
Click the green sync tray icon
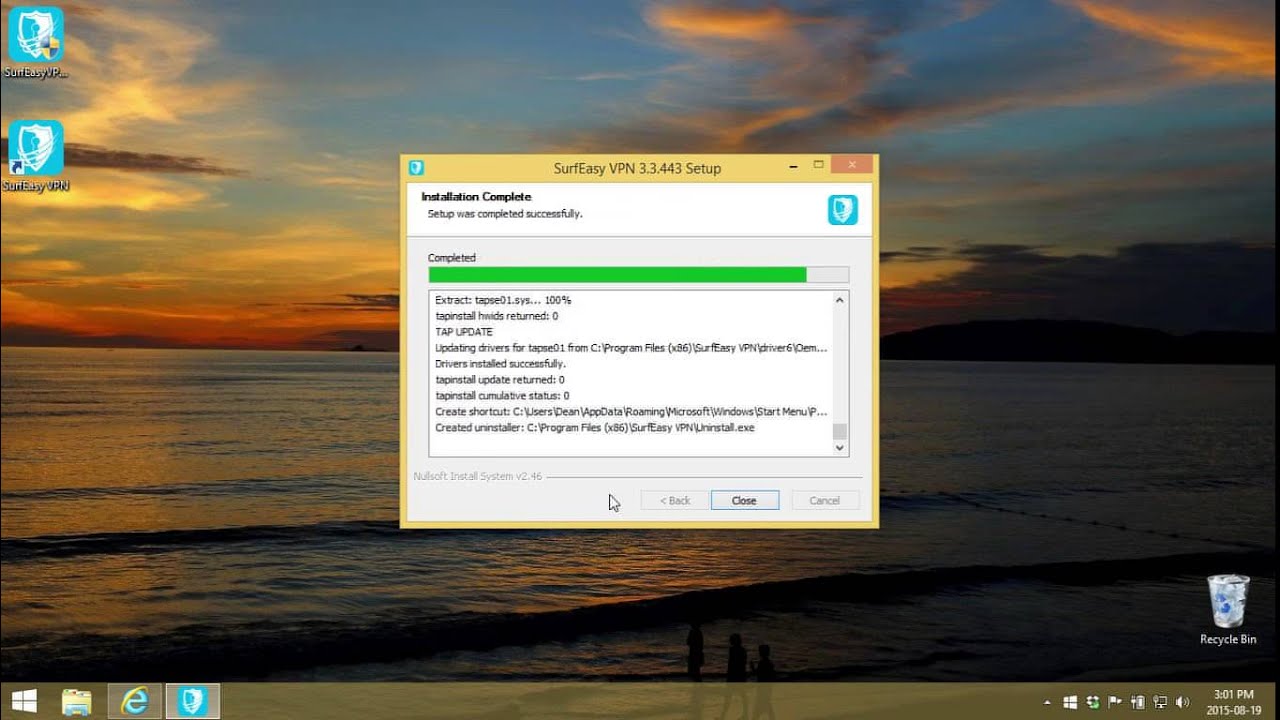coord(1093,702)
